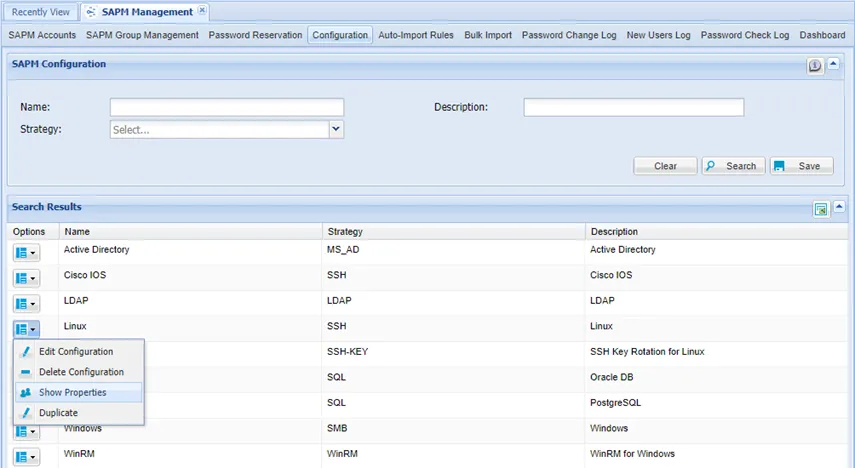Select the SAPM Management tab
855x468 pixels.
146,12
